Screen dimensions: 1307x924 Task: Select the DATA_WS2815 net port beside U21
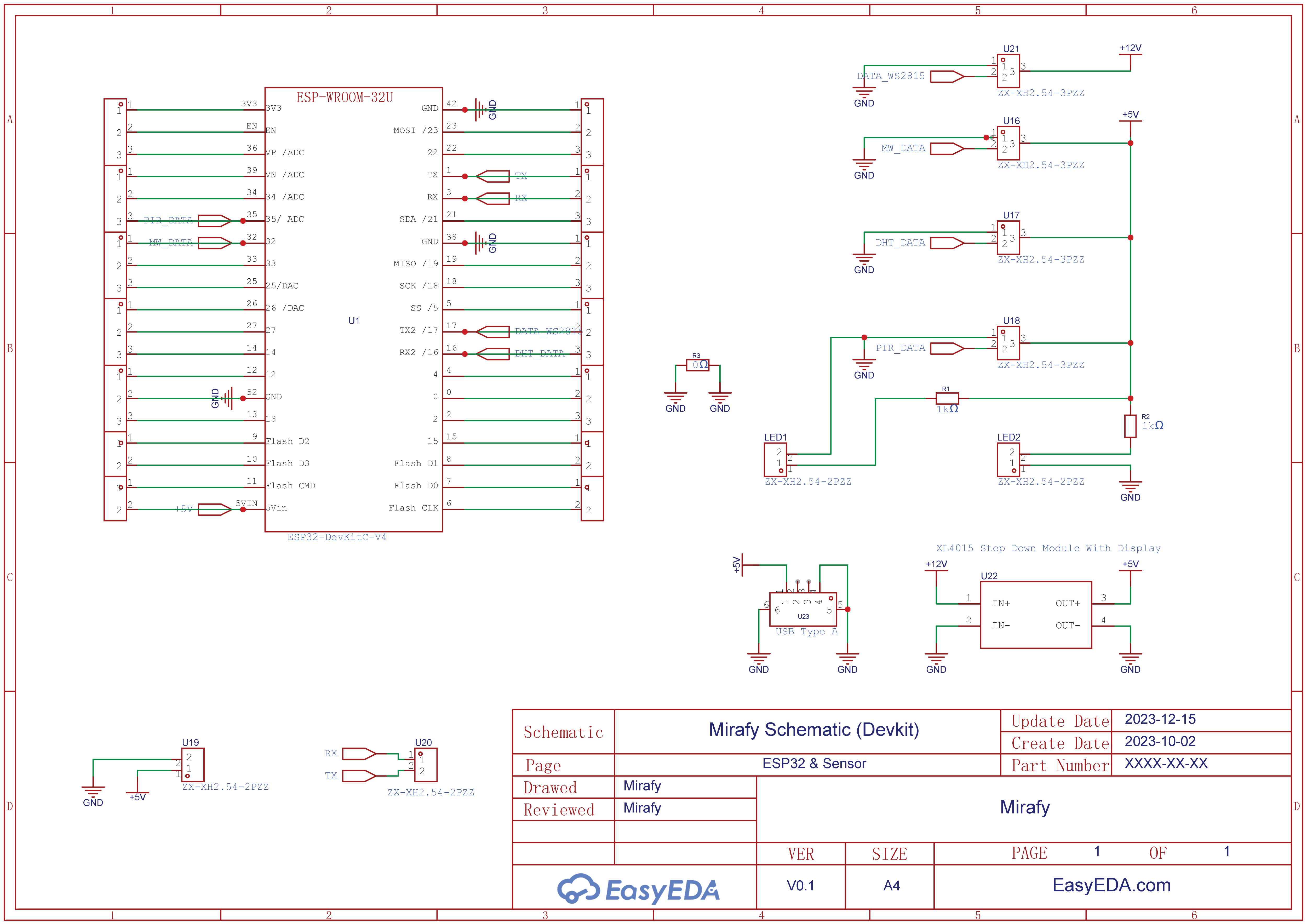click(x=947, y=76)
